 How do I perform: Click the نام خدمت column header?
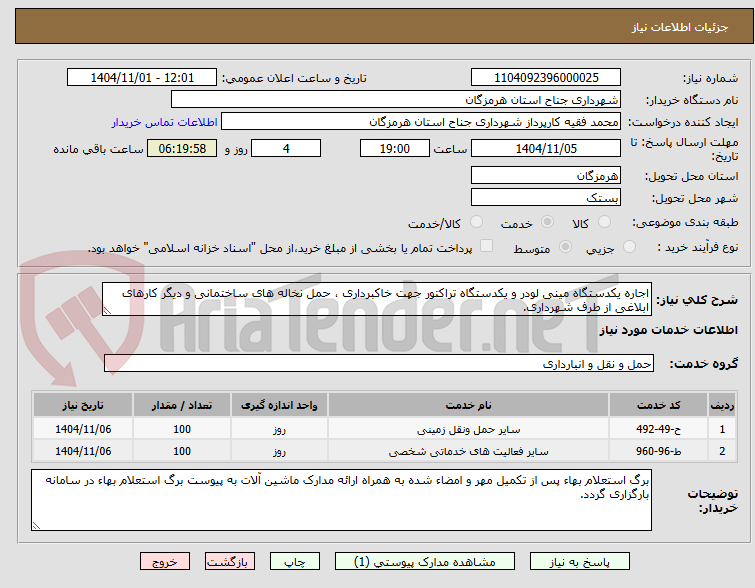pos(469,405)
